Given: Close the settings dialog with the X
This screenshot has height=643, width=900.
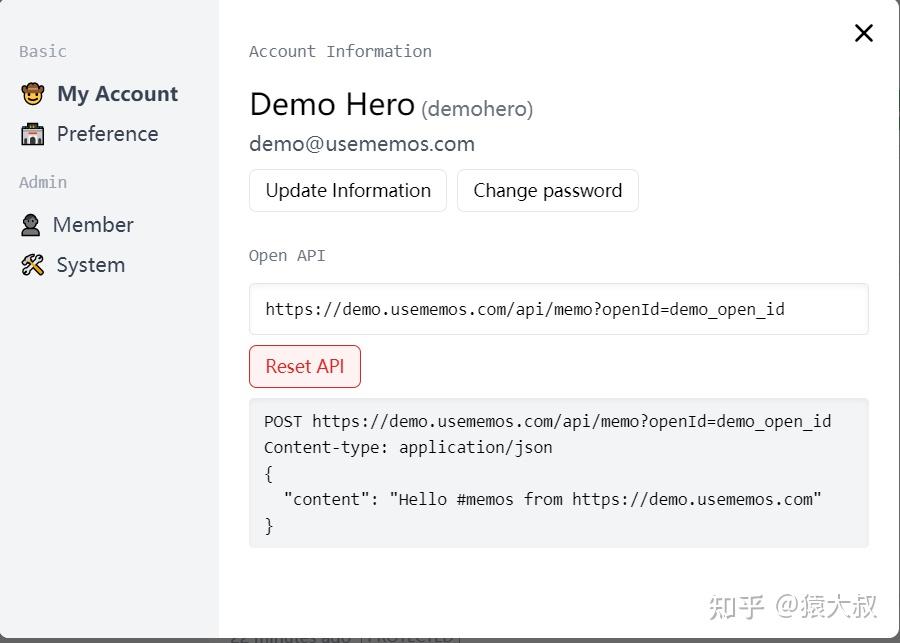Looking at the screenshot, I should point(863,33).
